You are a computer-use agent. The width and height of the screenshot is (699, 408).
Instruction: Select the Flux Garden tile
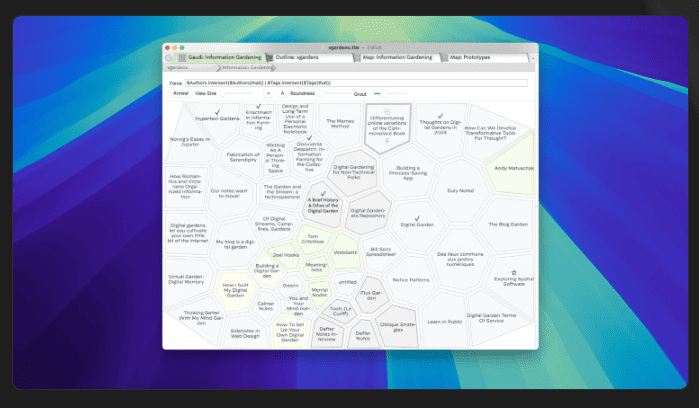(371, 295)
